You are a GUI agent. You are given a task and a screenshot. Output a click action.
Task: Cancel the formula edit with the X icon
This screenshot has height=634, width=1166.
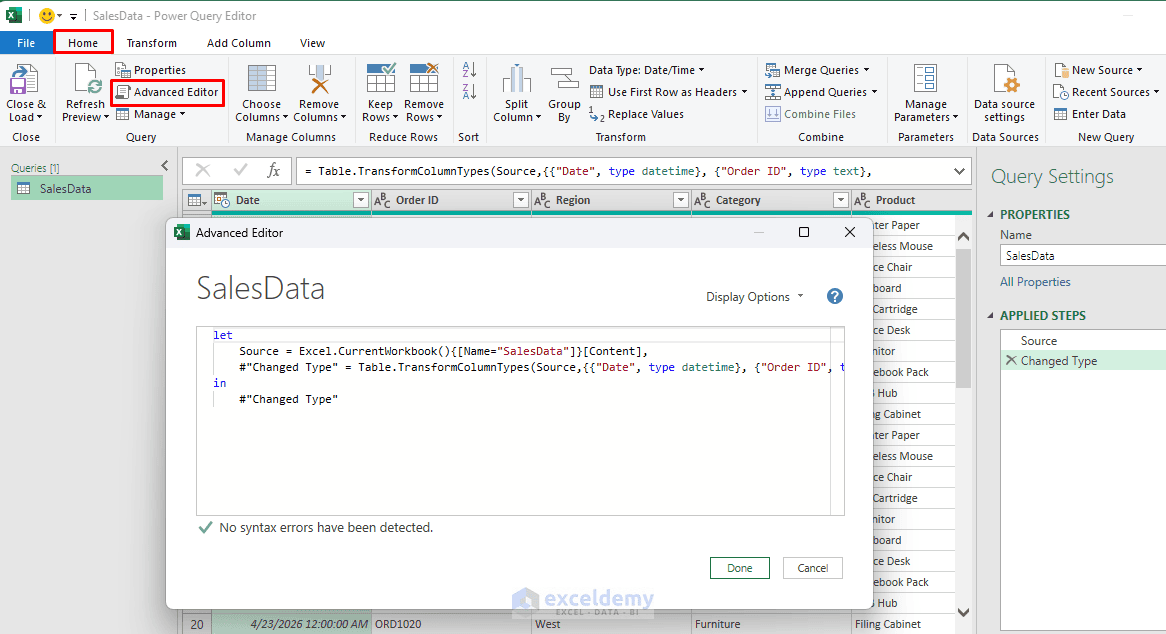(202, 171)
